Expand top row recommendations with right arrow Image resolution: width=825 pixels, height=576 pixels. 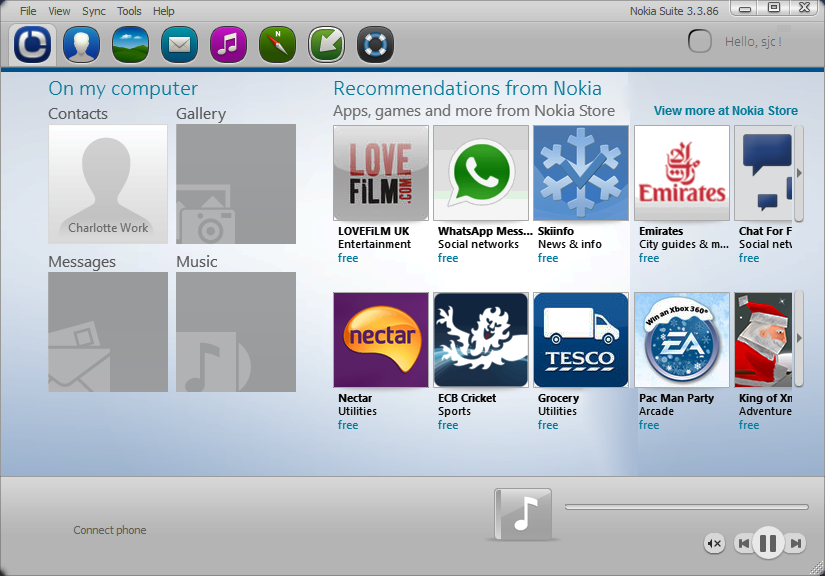(799, 173)
